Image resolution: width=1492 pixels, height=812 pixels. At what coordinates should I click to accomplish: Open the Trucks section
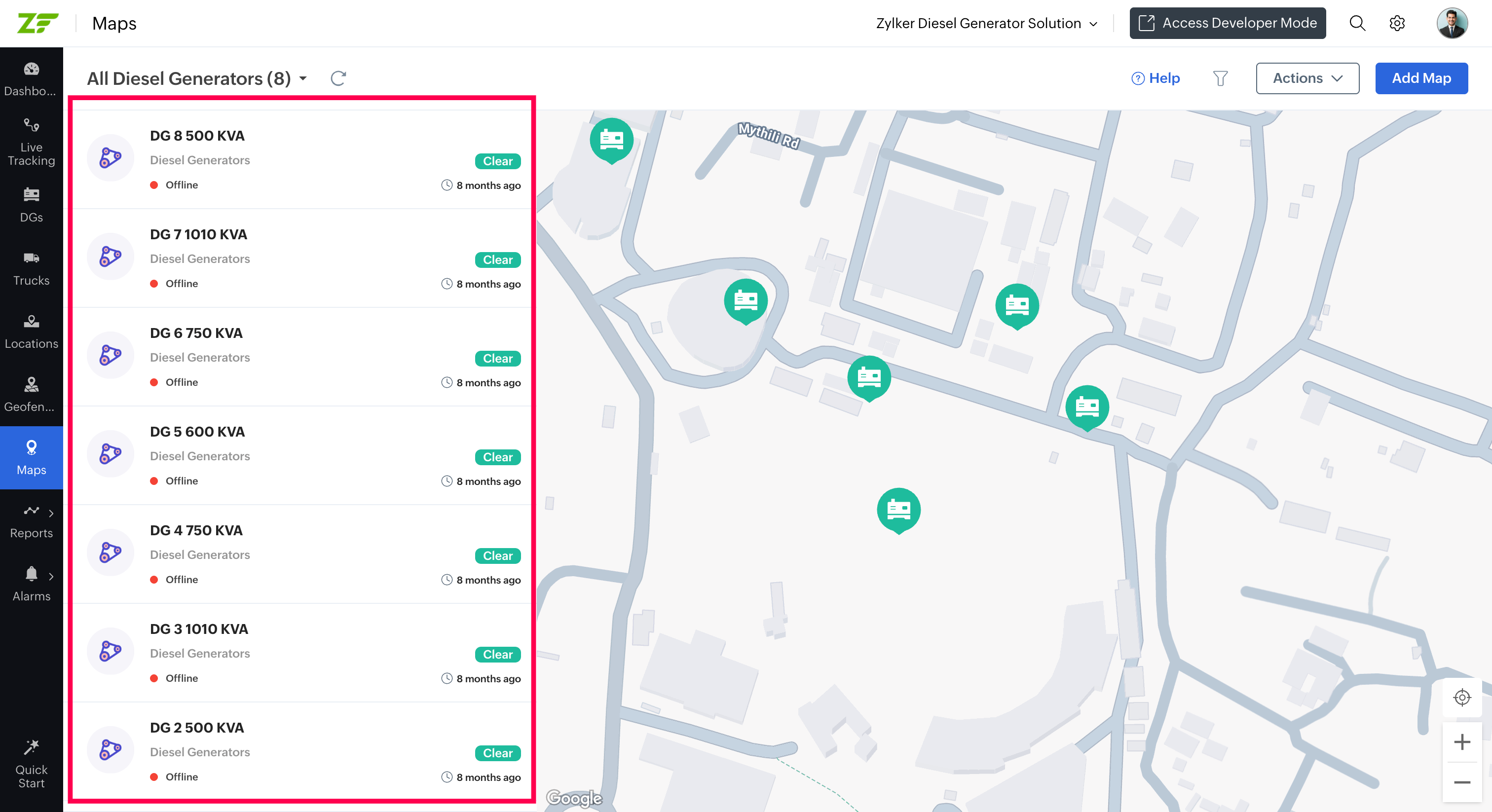point(31,267)
